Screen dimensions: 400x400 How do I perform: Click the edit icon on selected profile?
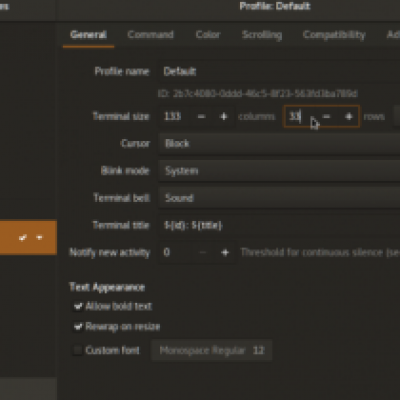click(x=23, y=238)
